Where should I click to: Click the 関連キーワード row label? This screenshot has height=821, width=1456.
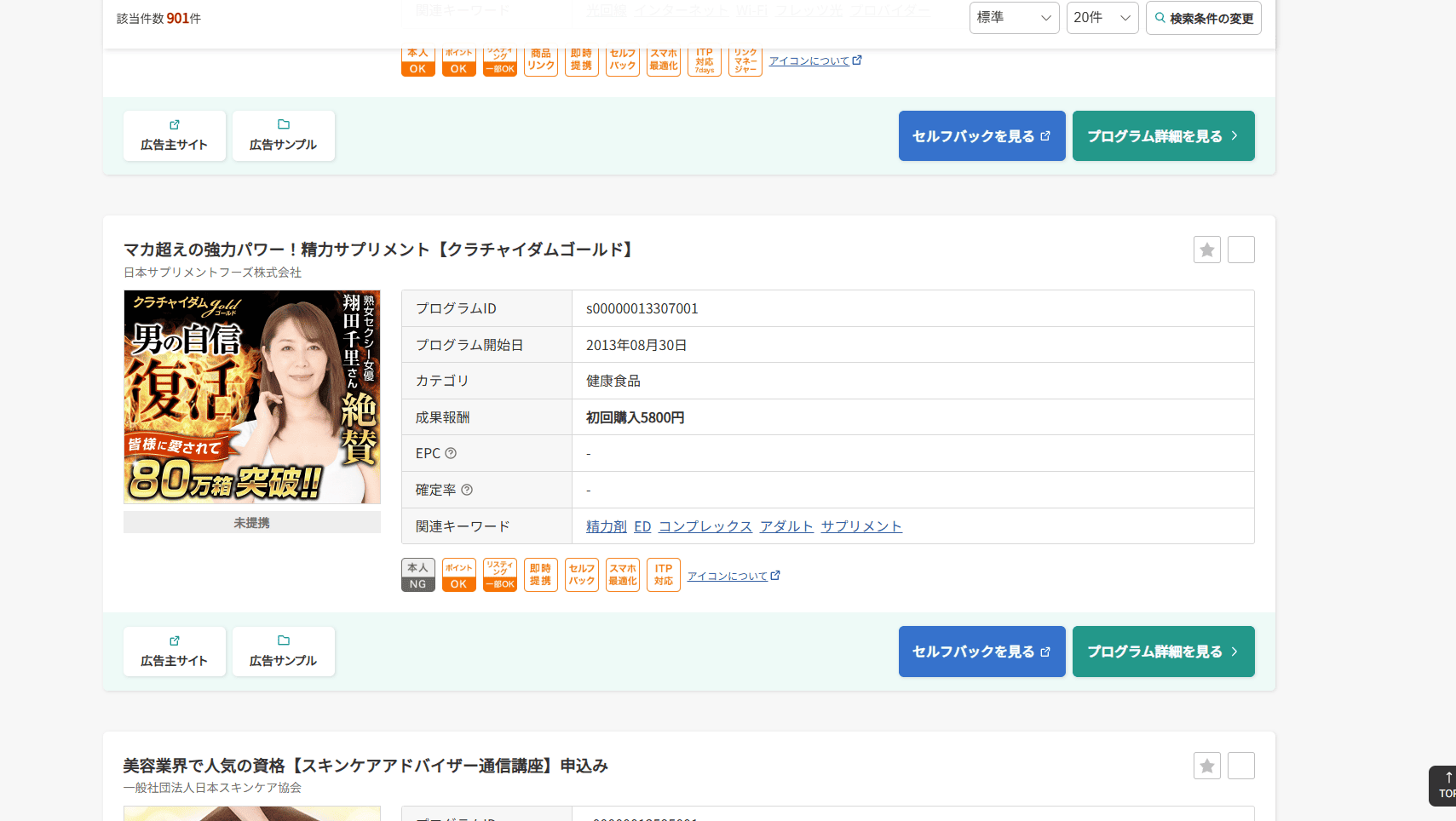pos(463,526)
